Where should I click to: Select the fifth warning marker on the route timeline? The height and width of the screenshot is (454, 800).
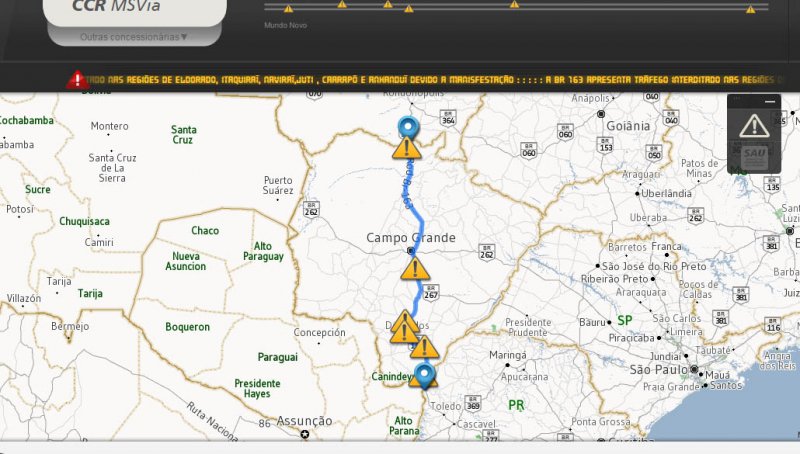[514, 4]
